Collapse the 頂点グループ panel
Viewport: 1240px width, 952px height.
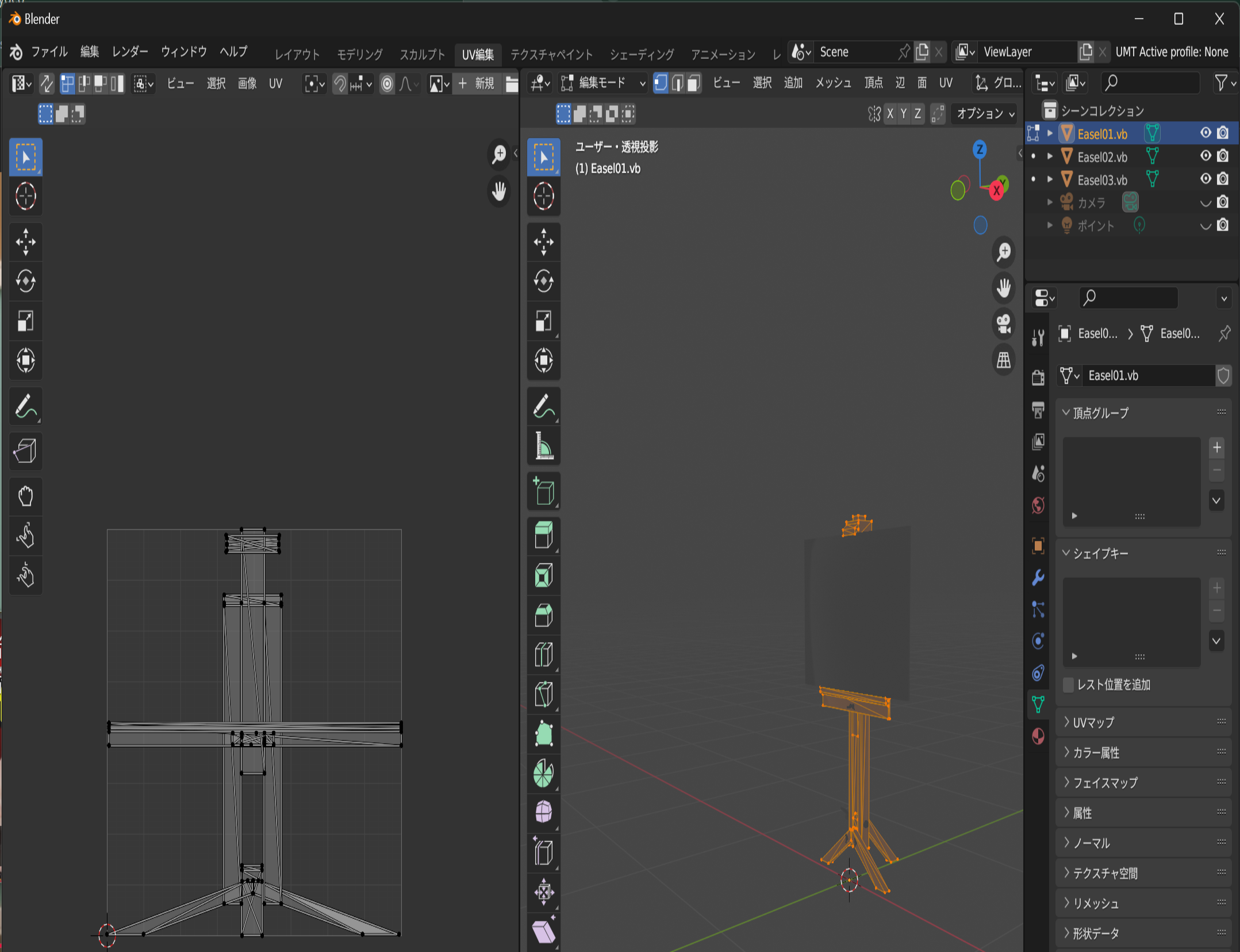click(x=1143, y=413)
